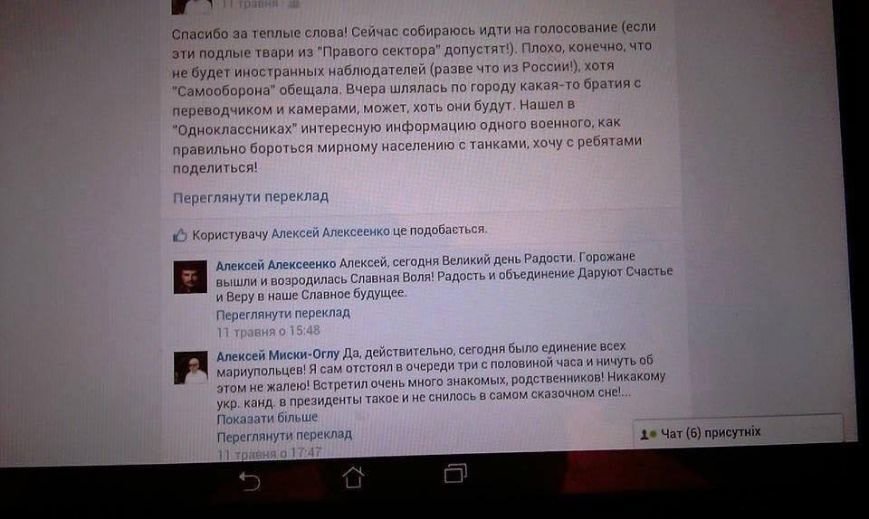The height and width of the screenshot is (519, 869).
Task: Expand comment with Показати більше
Action: 267,418
